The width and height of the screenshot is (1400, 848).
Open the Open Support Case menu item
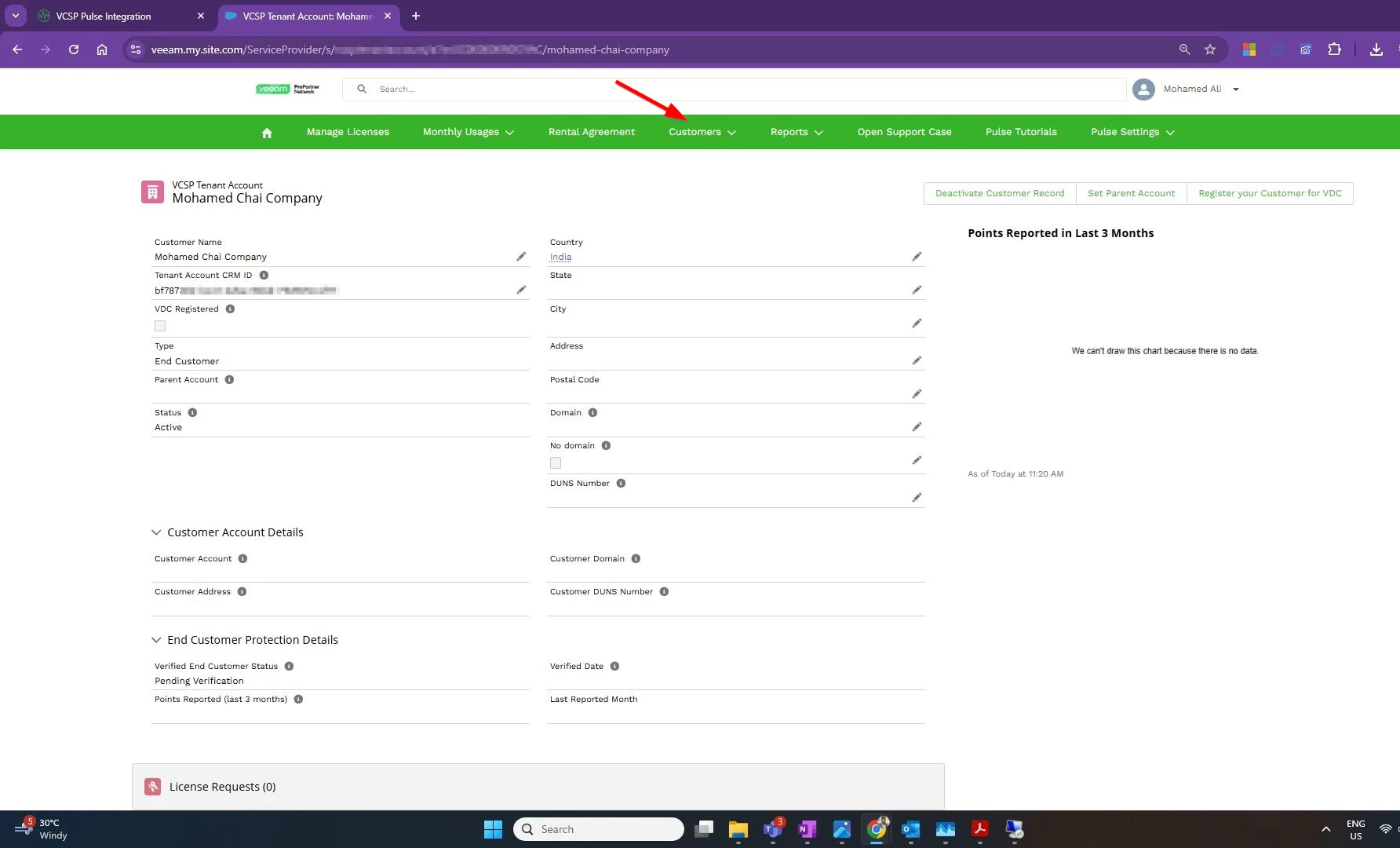(x=904, y=132)
